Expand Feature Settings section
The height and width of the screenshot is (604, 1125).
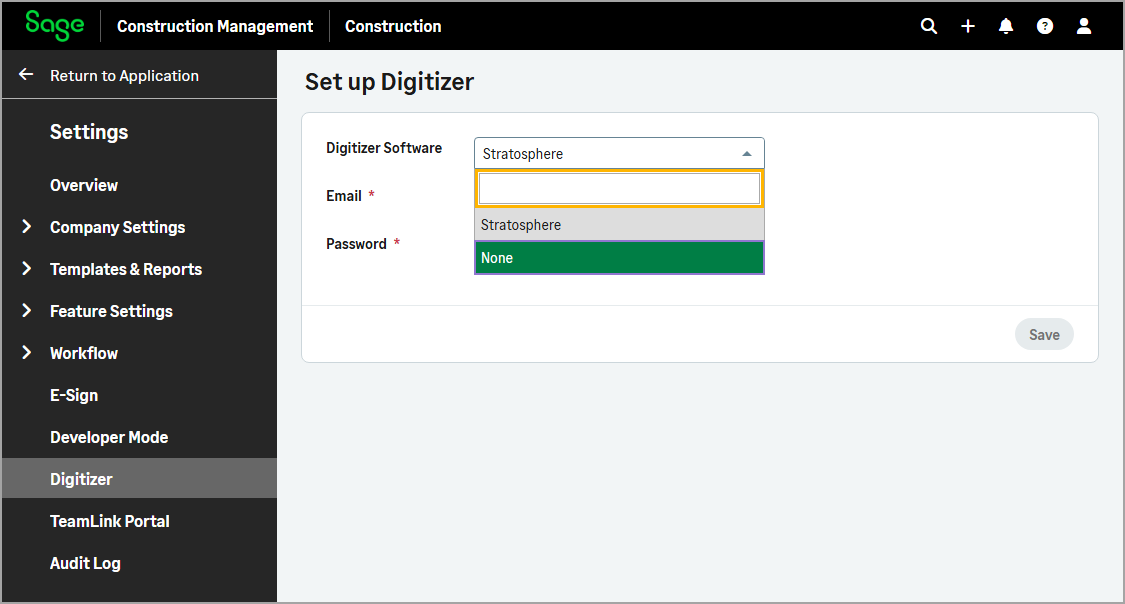coord(27,311)
